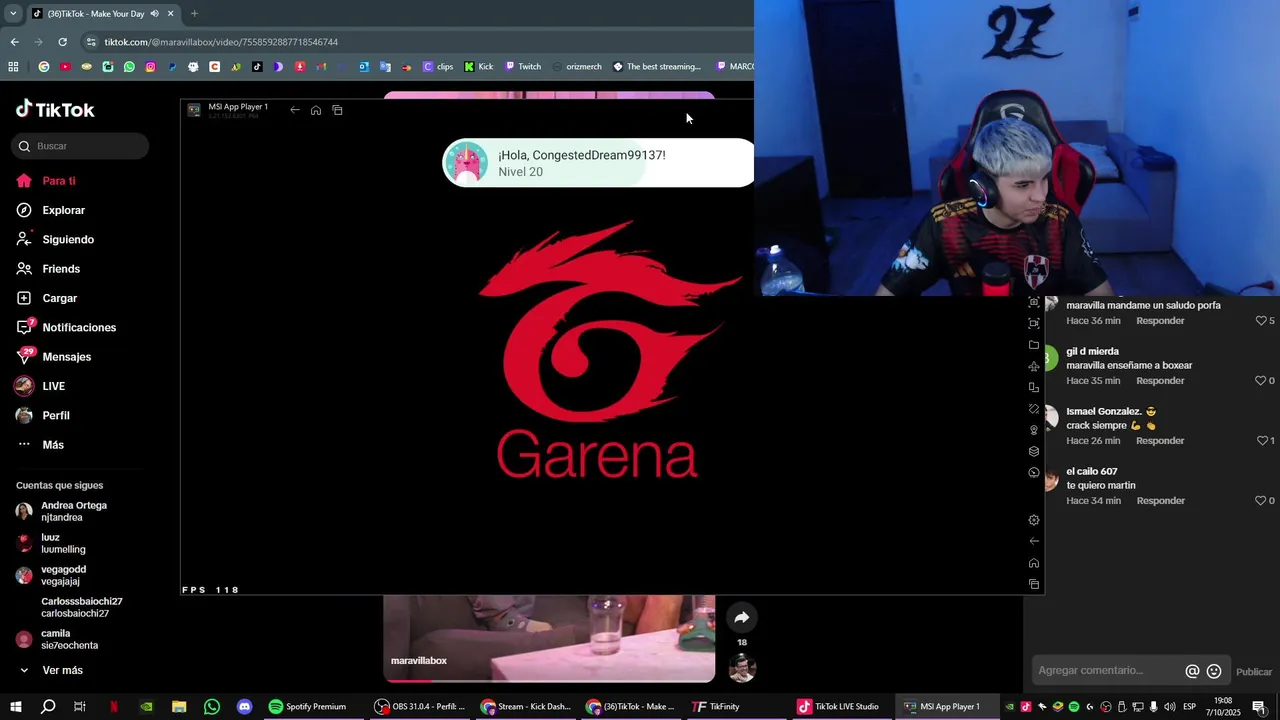Click the sidebar back arrow in MSI App Player

[1034, 541]
